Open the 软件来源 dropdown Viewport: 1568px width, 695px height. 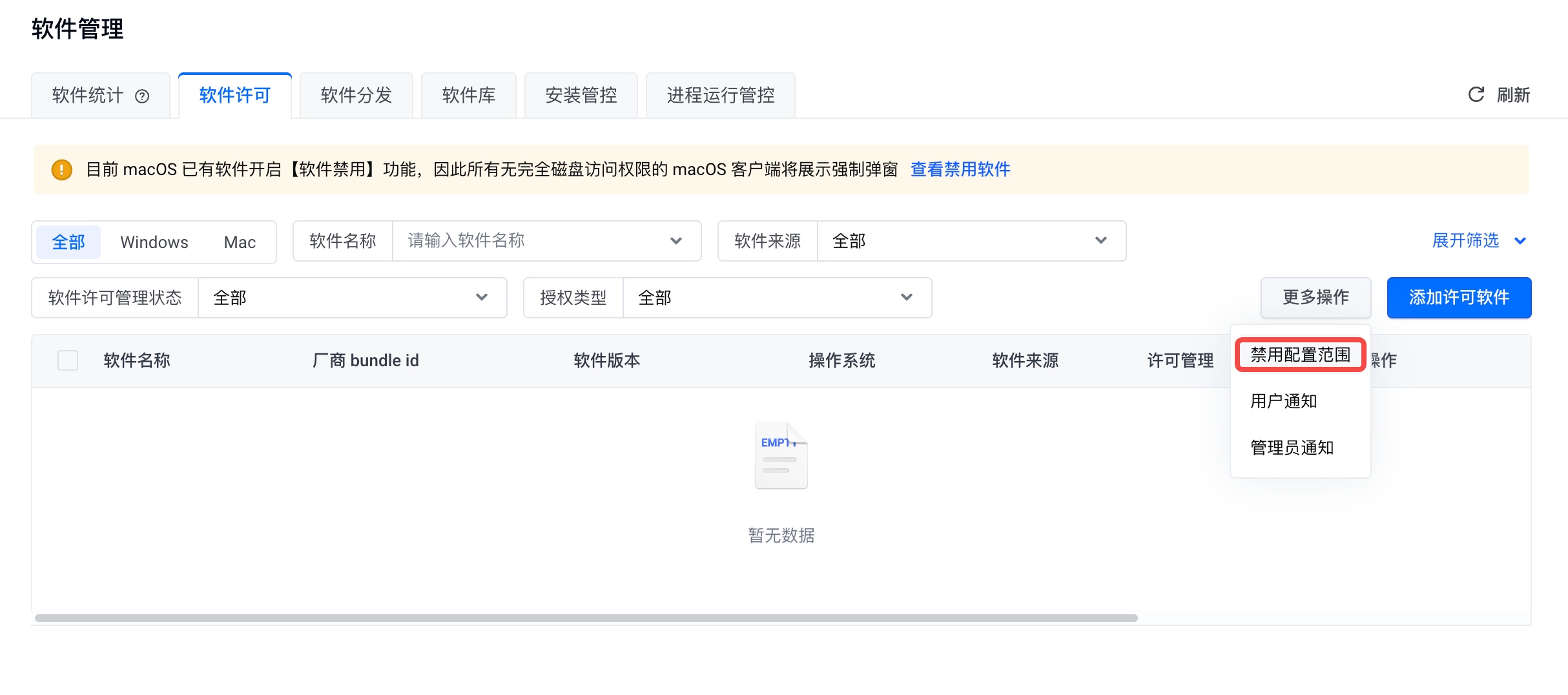click(x=971, y=241)
